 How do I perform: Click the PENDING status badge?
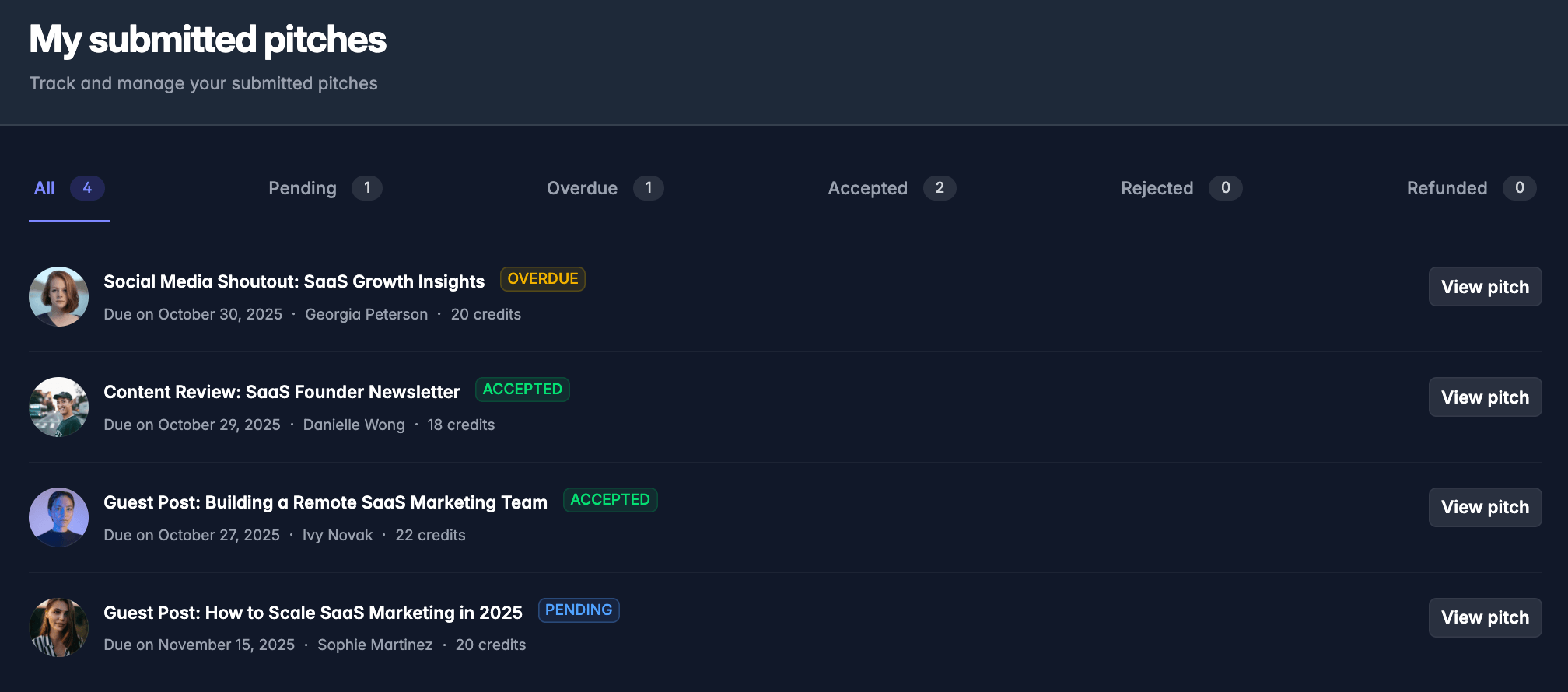[x=579, y=610]
